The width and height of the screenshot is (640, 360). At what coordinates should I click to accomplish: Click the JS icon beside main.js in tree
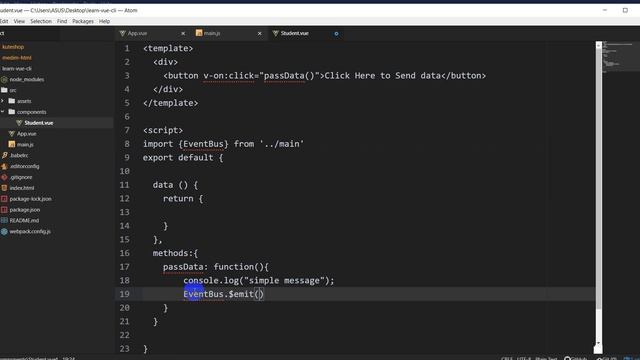(11, 144)
